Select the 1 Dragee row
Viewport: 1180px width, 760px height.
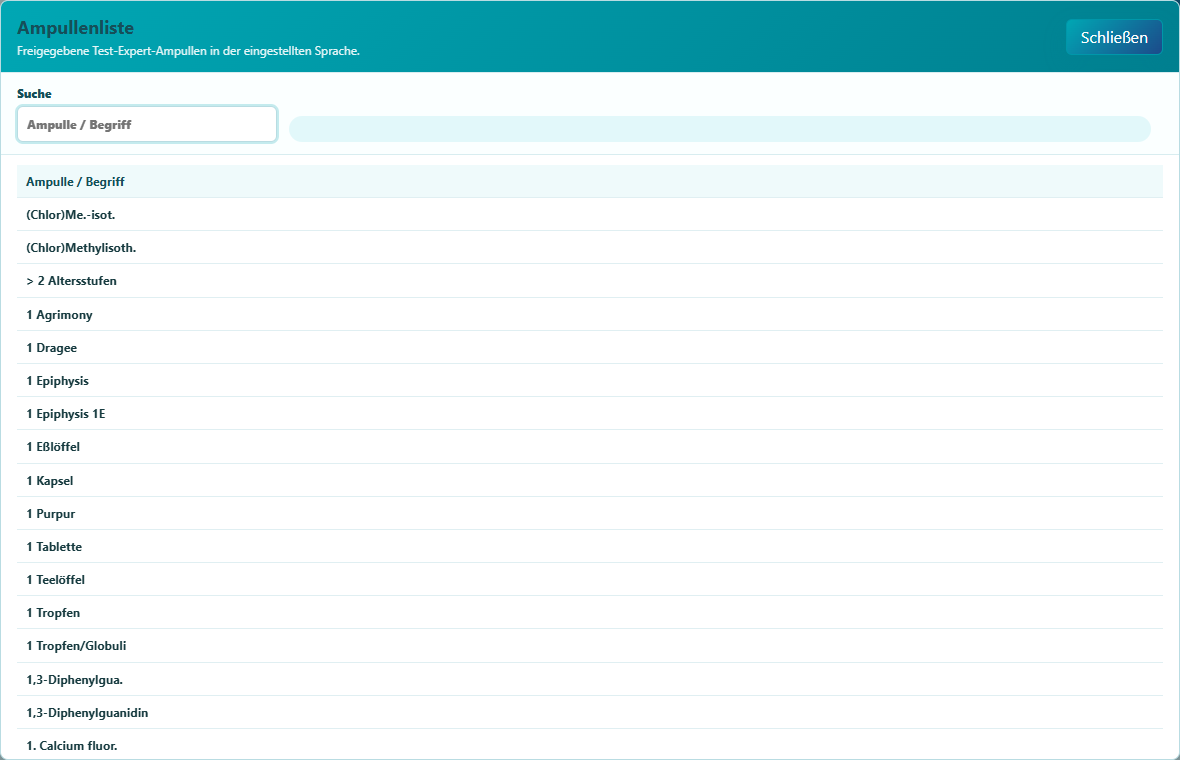point(590,348)
